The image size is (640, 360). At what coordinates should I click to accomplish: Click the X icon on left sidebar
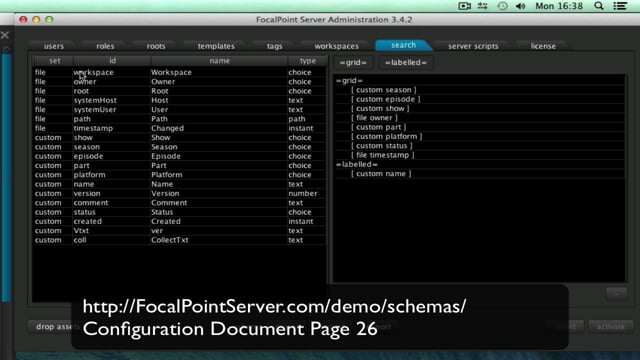point(5,35)
